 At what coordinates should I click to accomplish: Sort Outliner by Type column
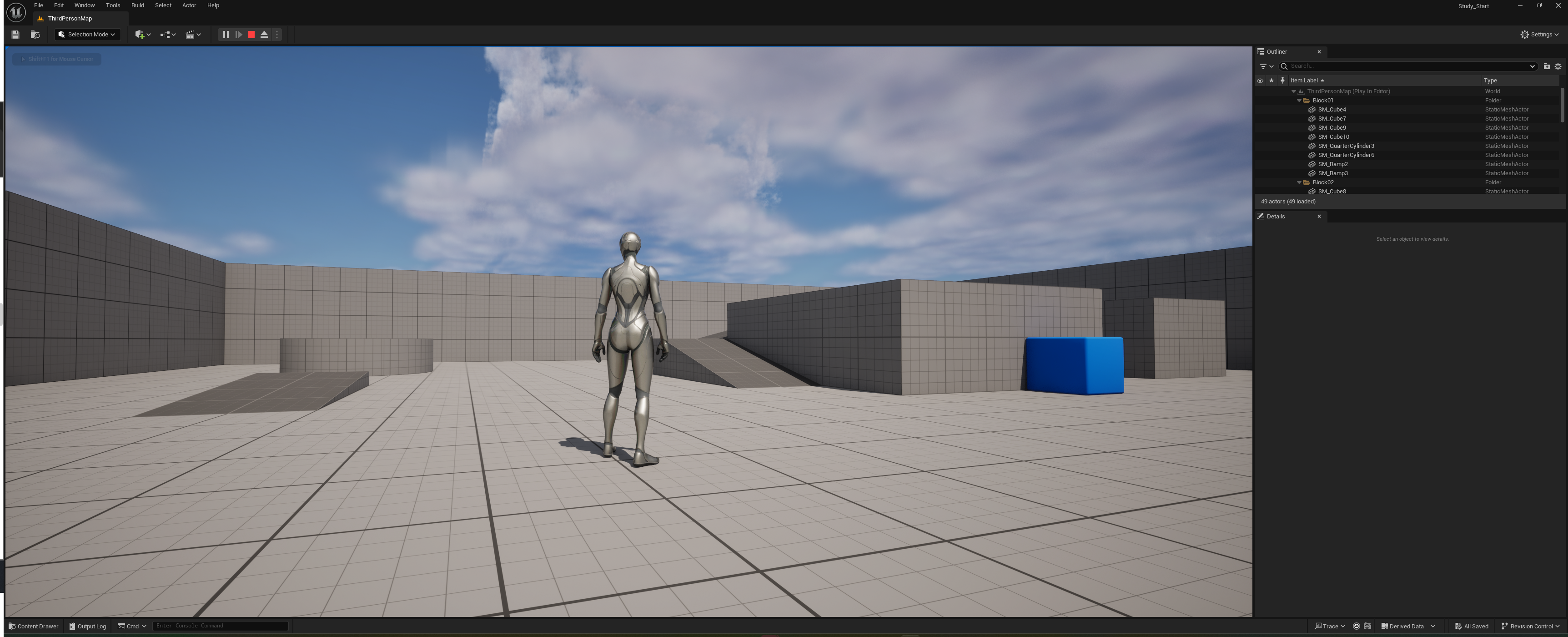pos(1520,81)
